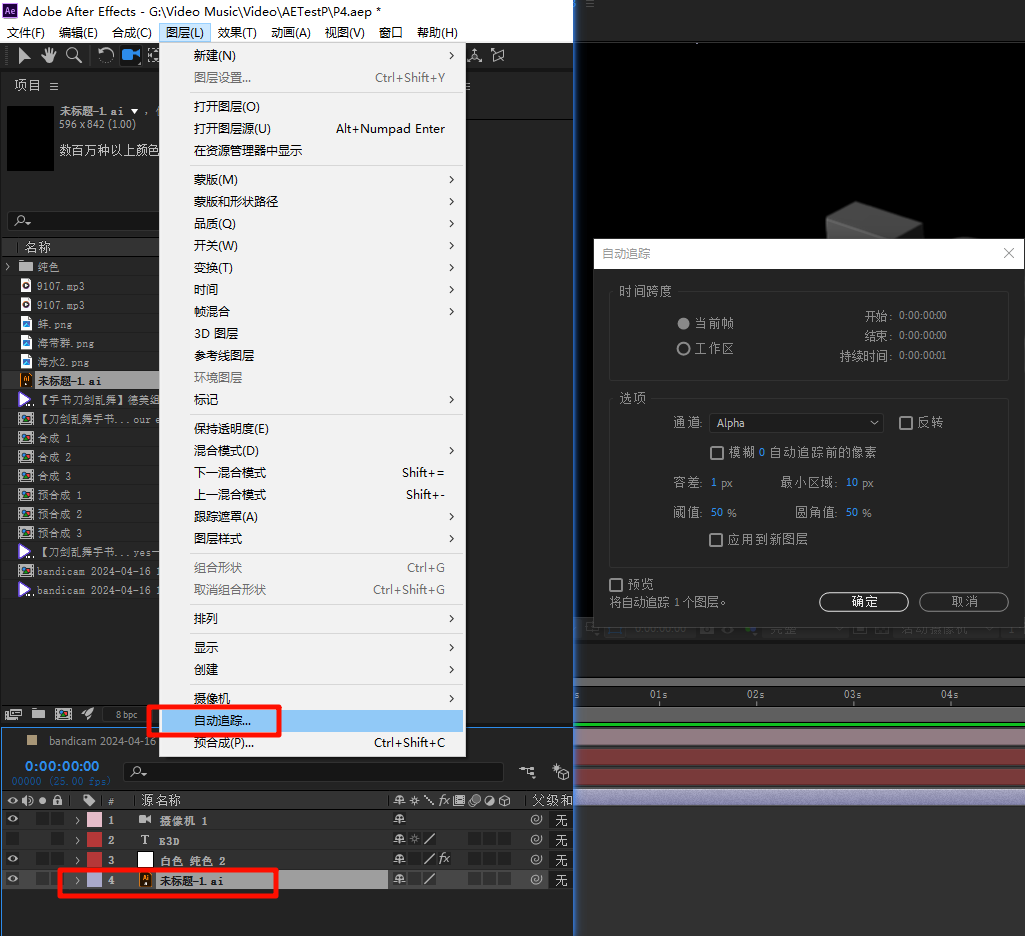The image size is (1025, 936).
Task: Click the axis mode icon in toolbar
Action: (x=475, y=56)
